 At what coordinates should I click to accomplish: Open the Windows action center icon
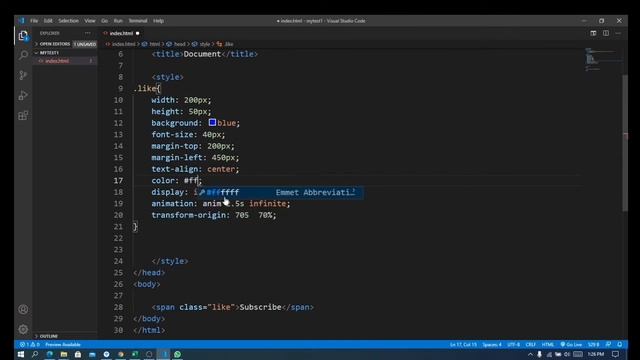click(x=616, y=354)
